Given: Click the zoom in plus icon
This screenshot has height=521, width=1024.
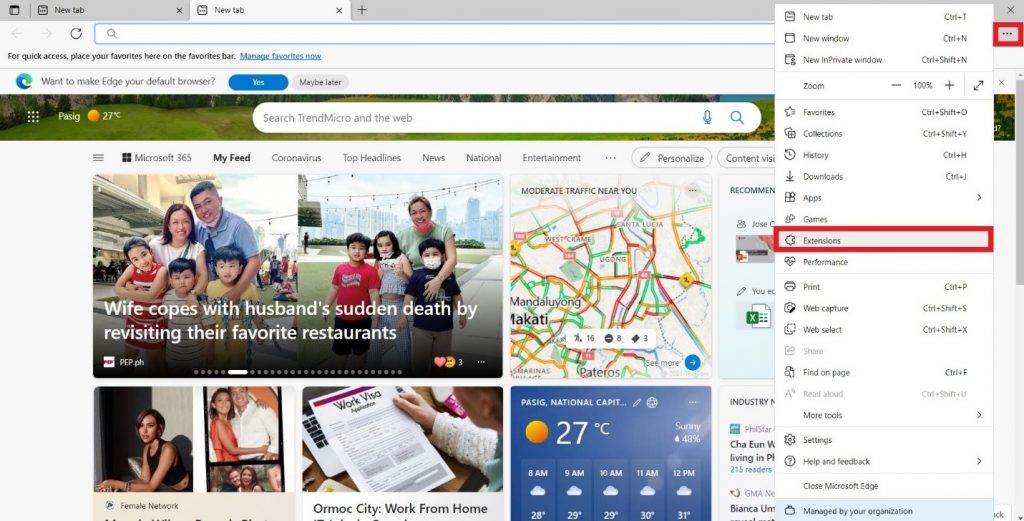Looking at the screenshot, I should (x=949, y=86).
